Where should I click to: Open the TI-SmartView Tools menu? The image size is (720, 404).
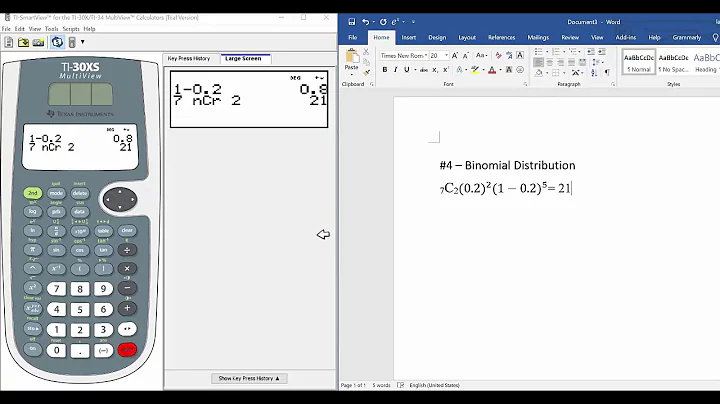(x=51, y=28)
